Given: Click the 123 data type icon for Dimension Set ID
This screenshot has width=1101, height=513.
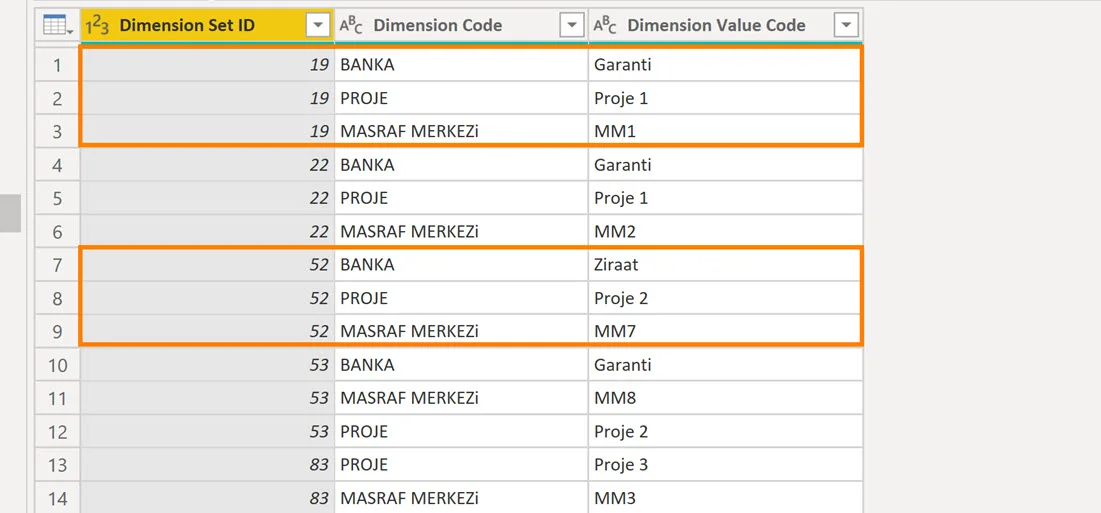Looking at the screenshot, I should (98, 25).
